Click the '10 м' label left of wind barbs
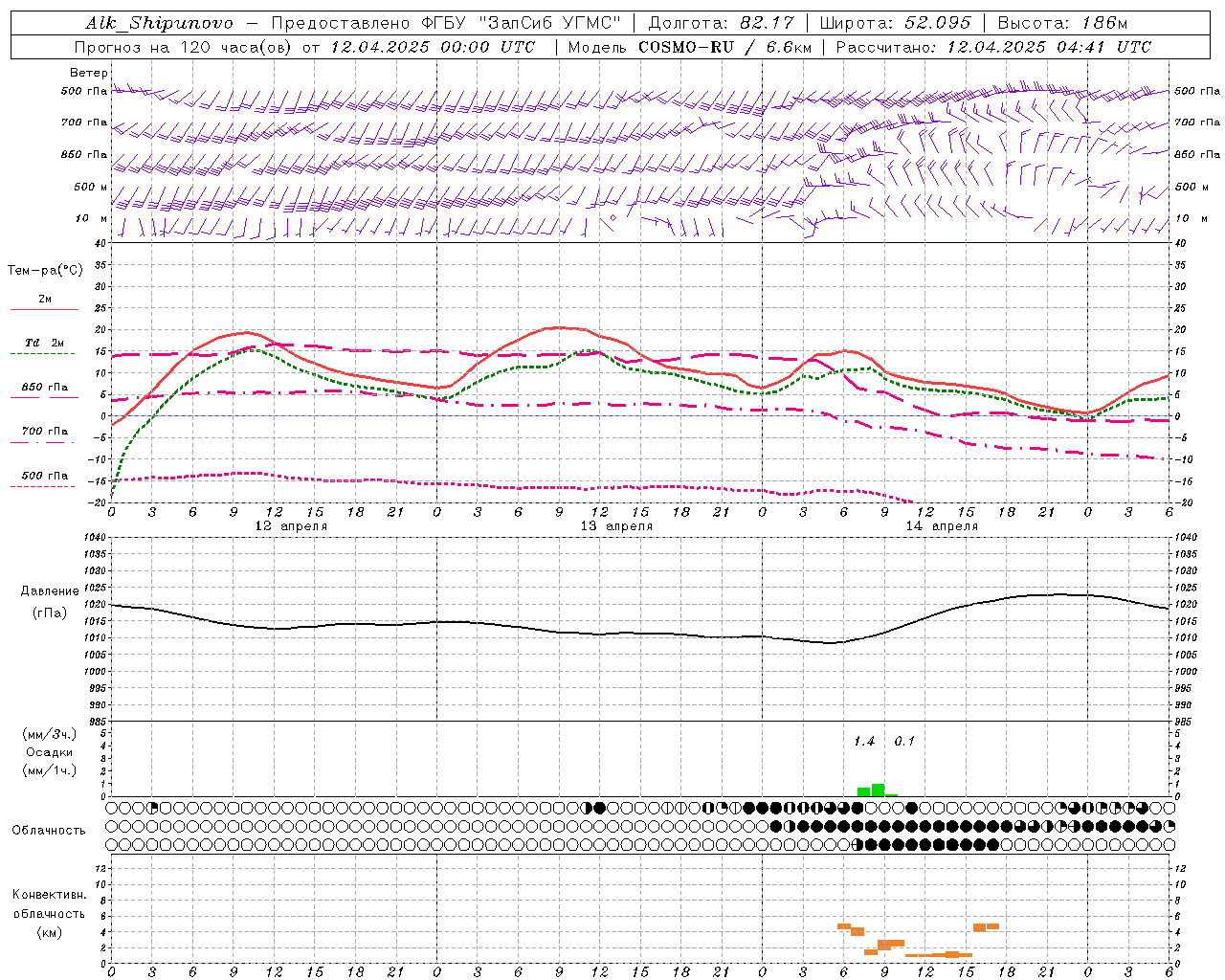 91,218
